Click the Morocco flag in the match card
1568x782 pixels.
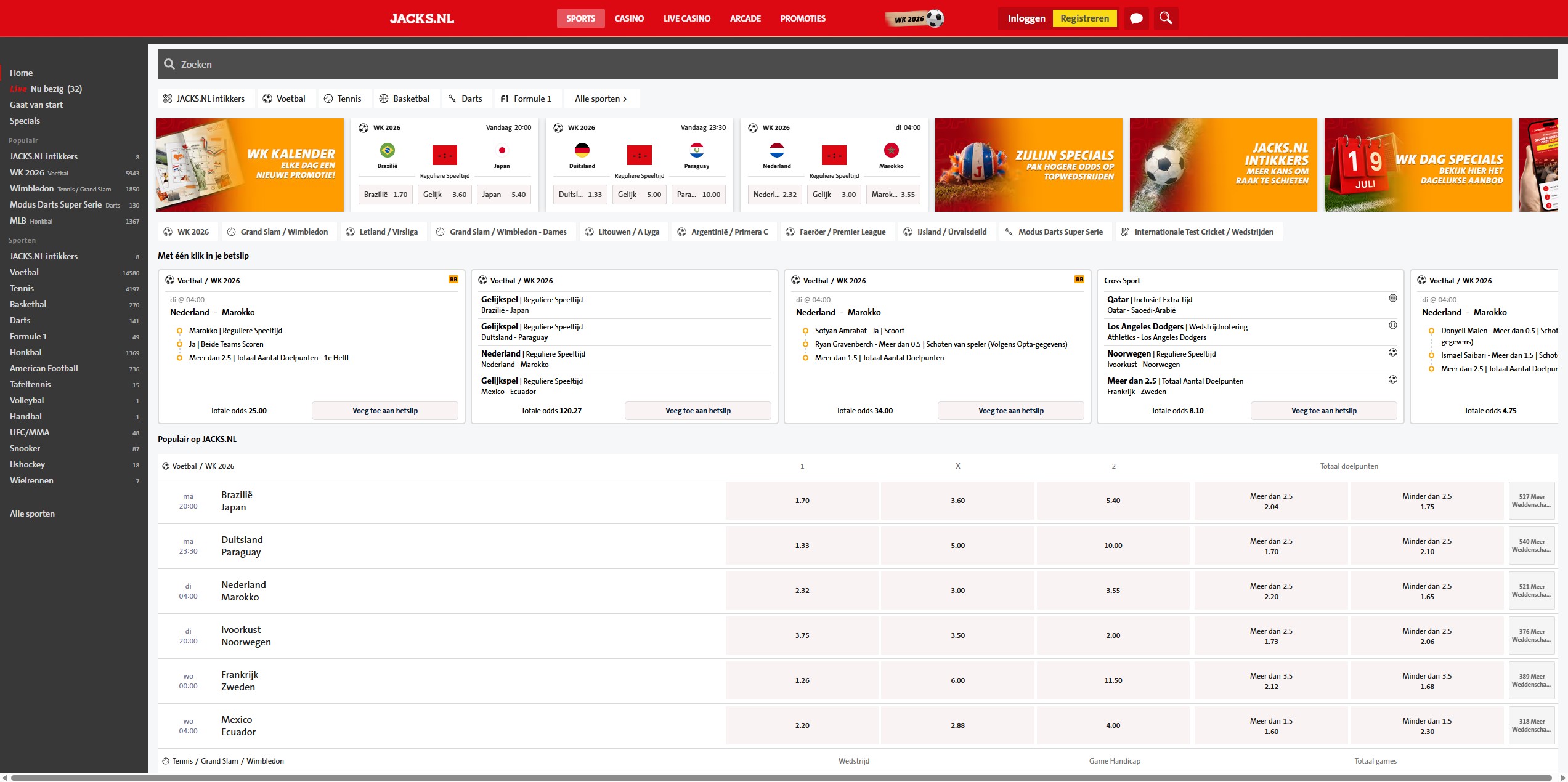pos(892,150)
